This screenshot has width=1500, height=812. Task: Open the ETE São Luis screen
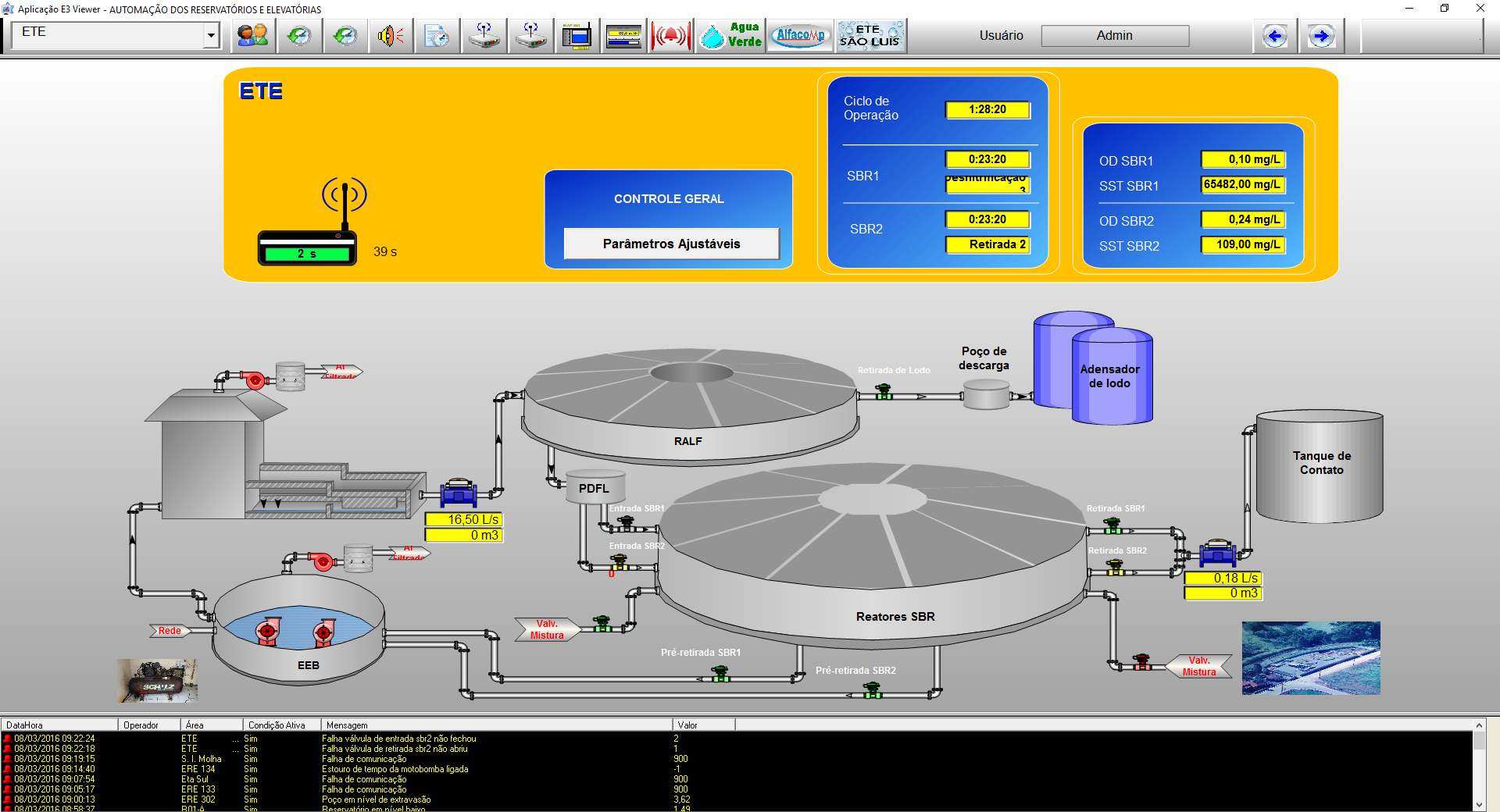pyautogui.click(x=870, y=36)
